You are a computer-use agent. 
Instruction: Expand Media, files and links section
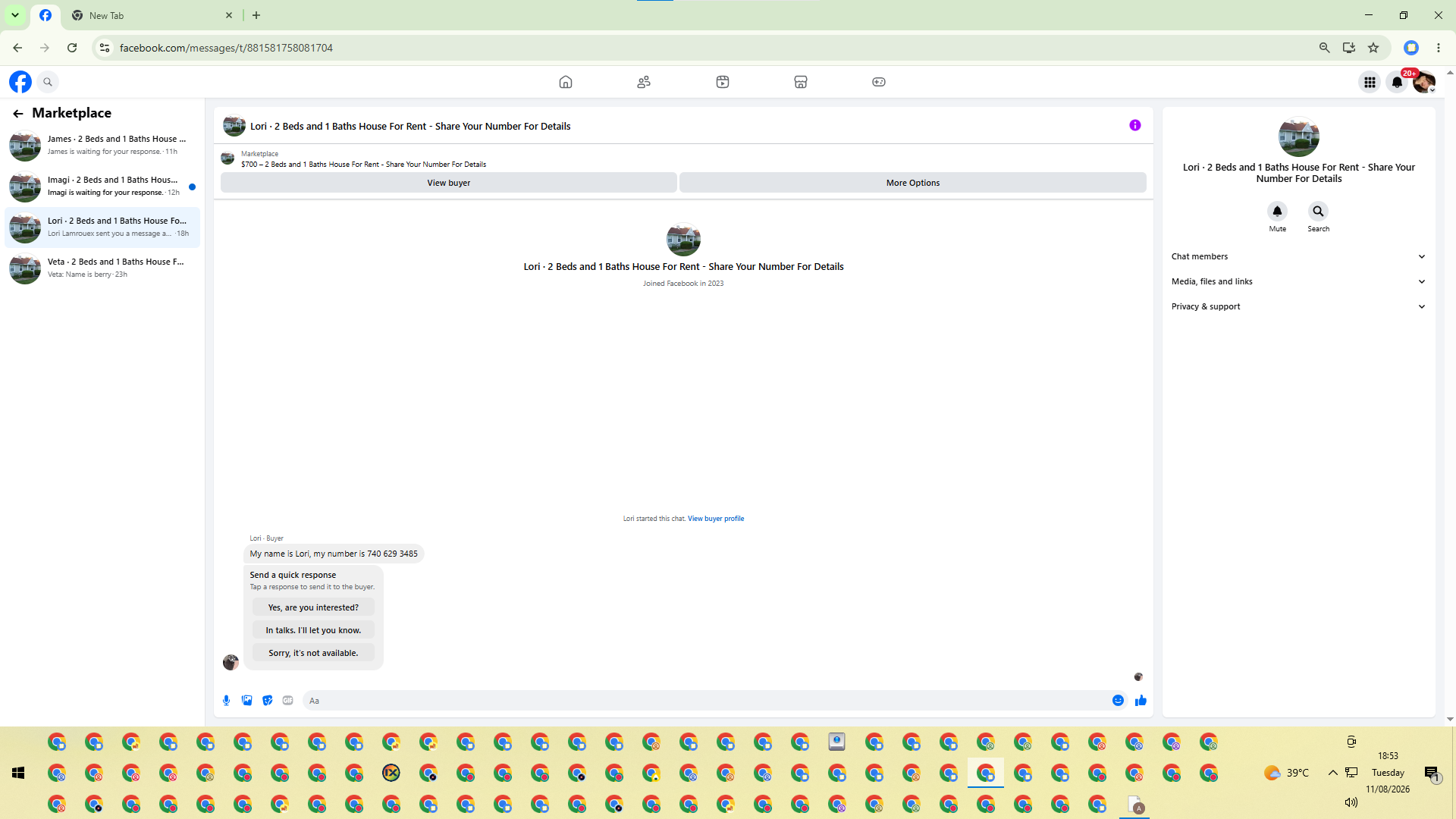pyautogui.click(x=1298, y=282)
